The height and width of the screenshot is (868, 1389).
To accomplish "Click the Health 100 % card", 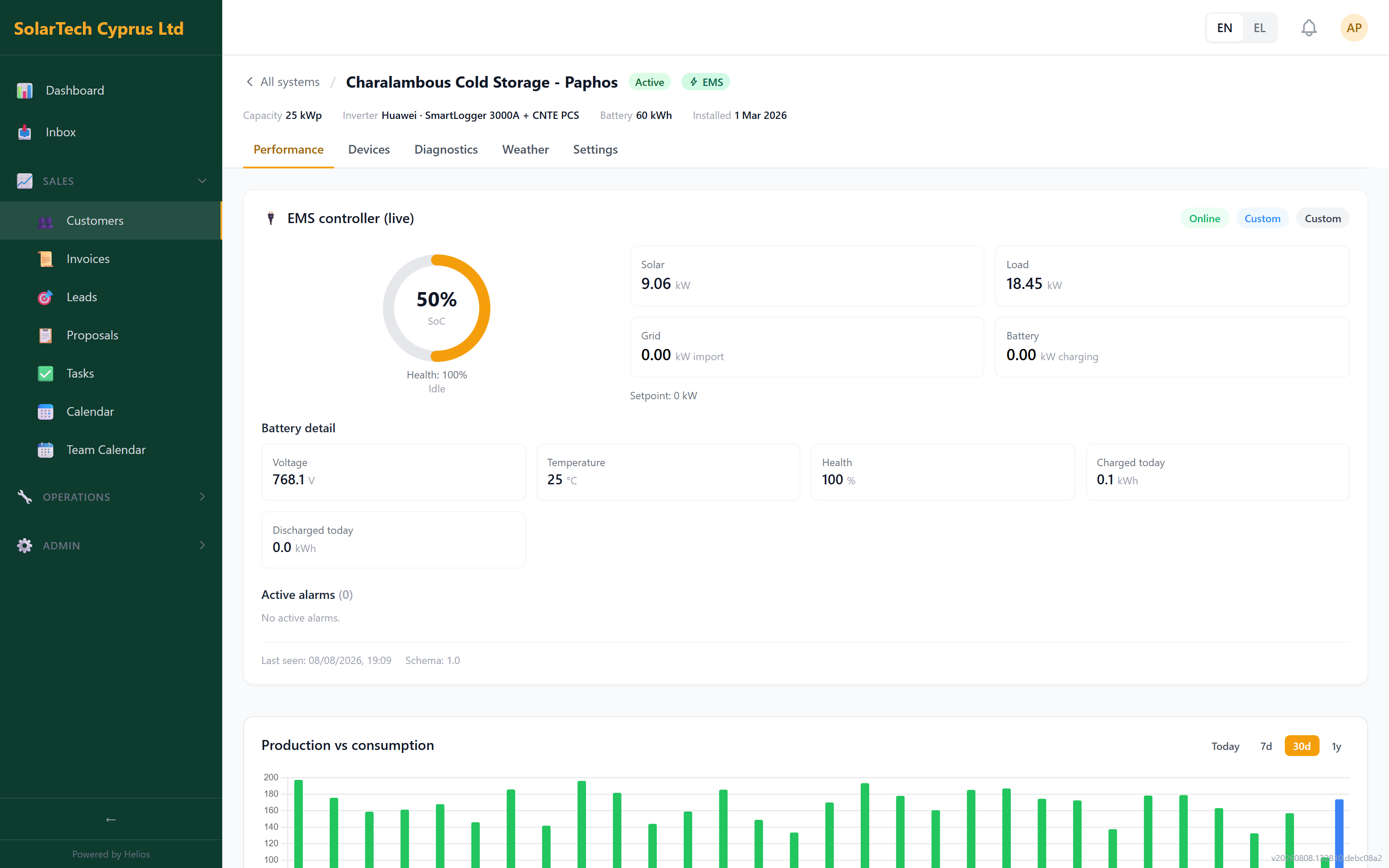I will (x=942, y=472).
